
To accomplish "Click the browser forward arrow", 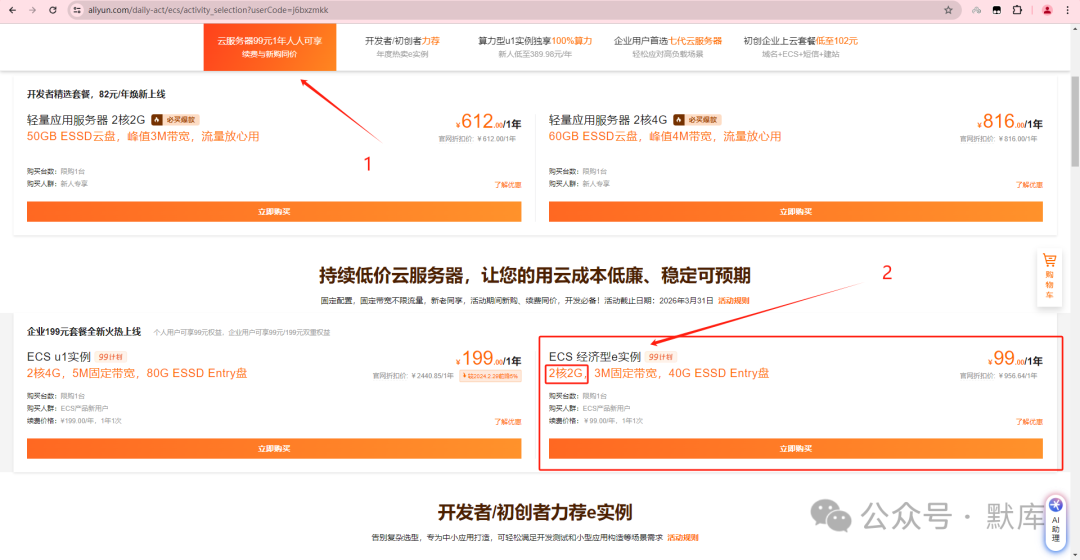I will [x=32, y=10].
